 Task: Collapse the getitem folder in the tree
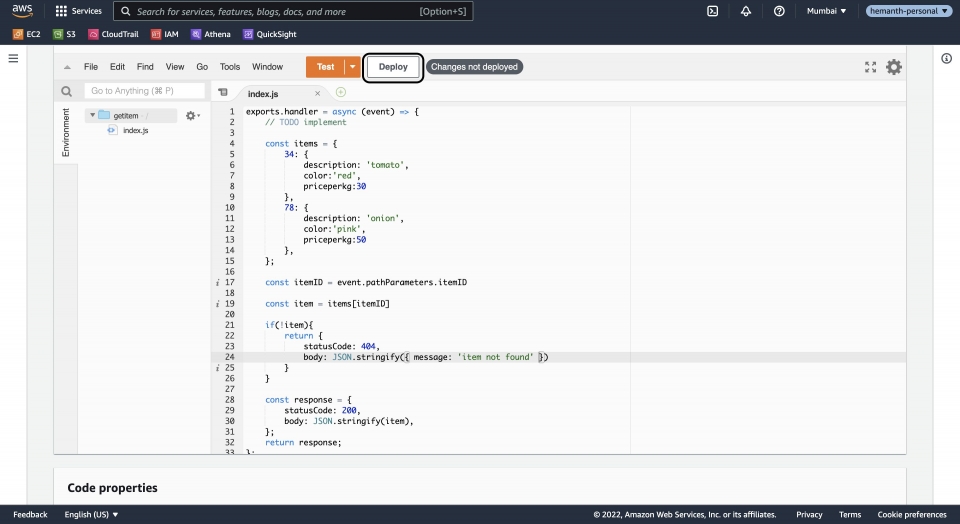[x=92, y=115]
